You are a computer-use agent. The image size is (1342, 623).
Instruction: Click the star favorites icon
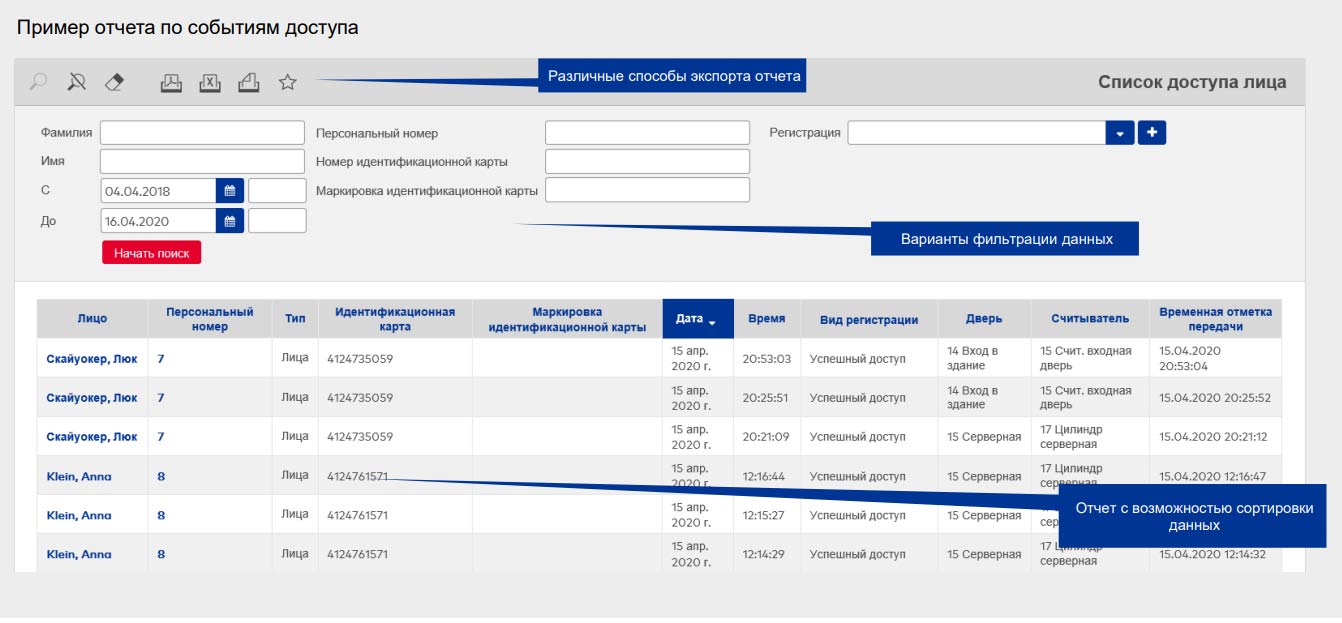pos(288,83)
